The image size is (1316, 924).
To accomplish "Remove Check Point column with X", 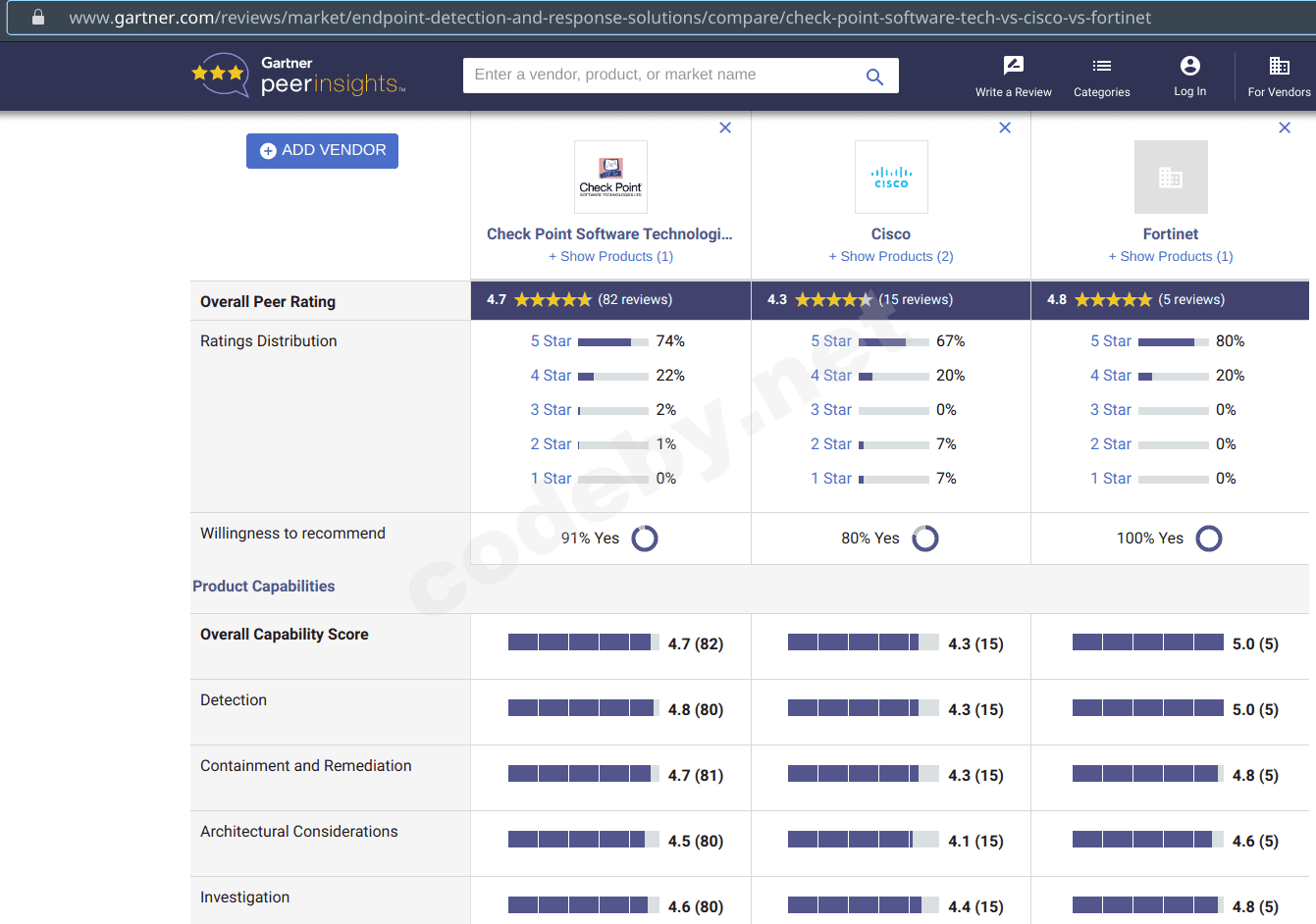I will 725,128.
